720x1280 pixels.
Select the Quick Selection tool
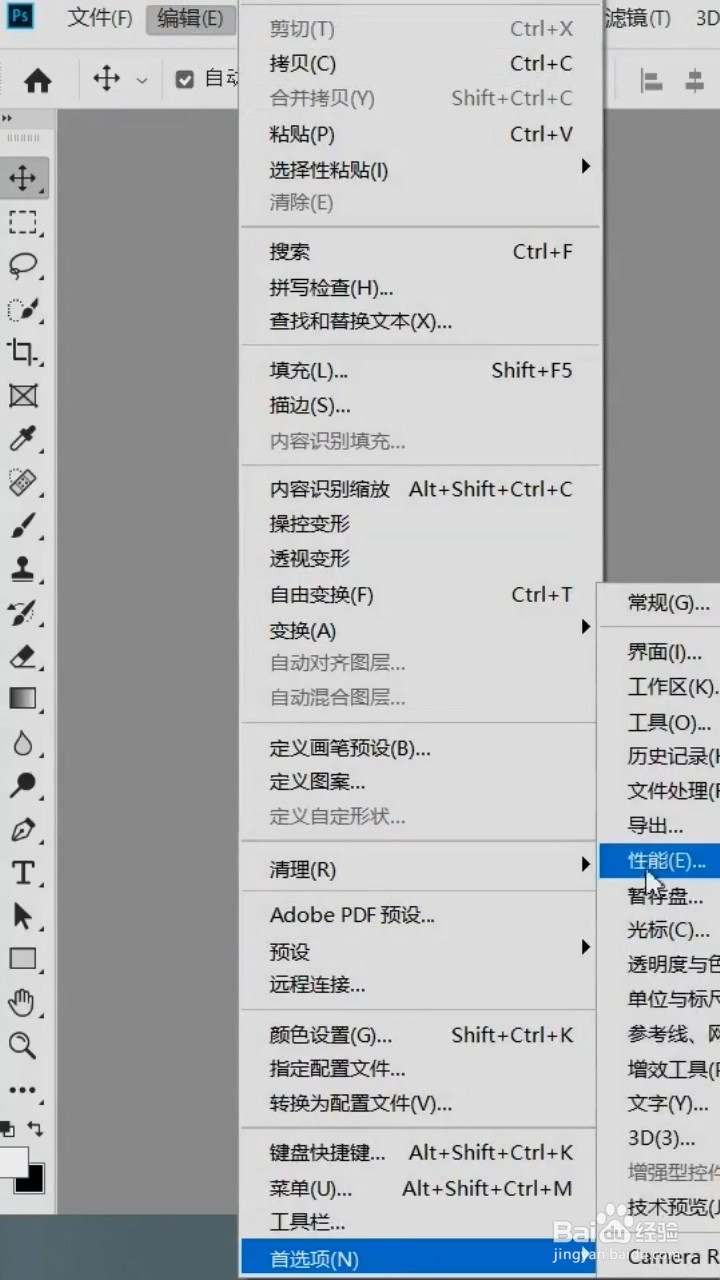tap(23, 308)
